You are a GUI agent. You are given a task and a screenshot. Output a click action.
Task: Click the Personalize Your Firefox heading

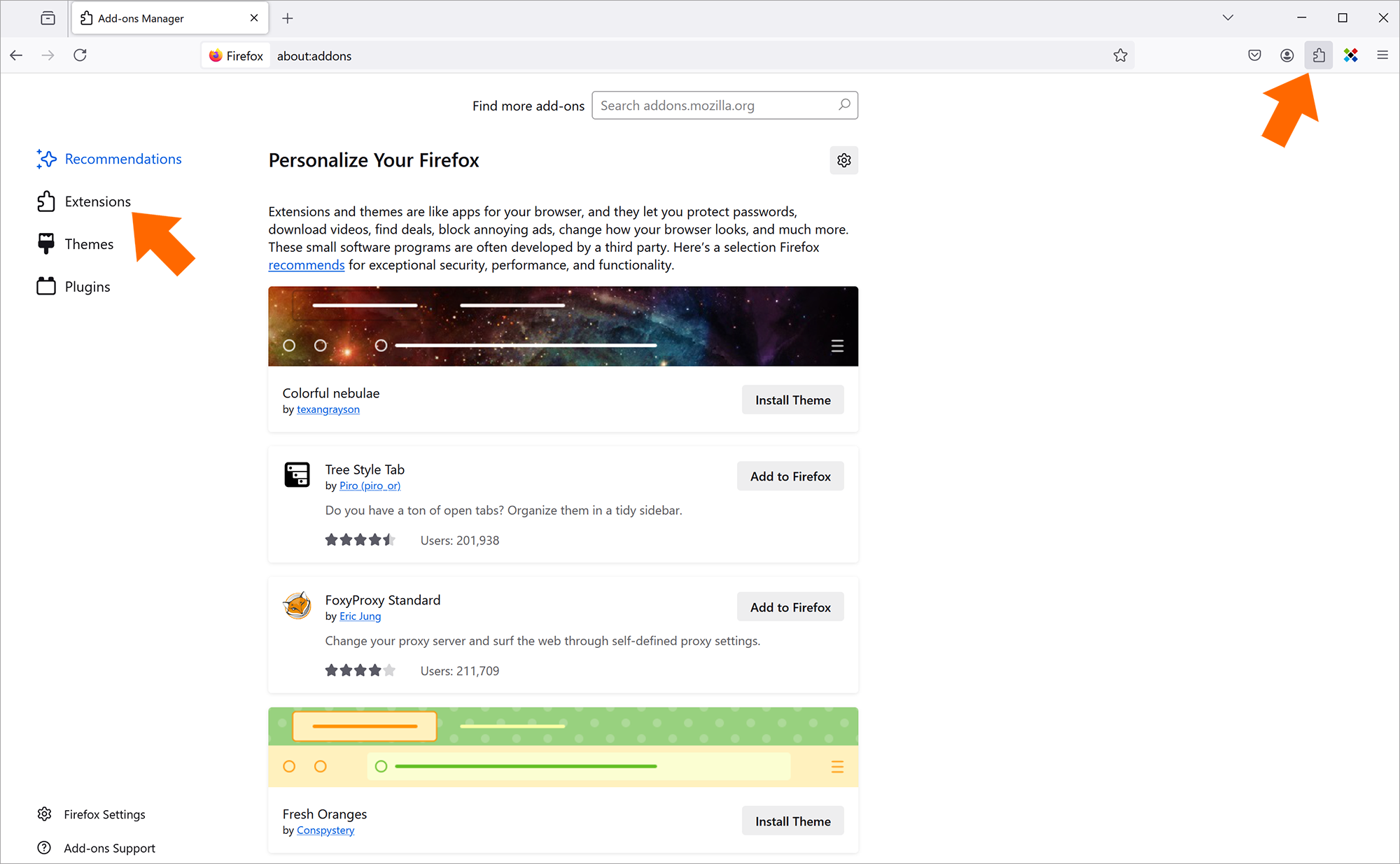pyautogui.click(x=374, y=160)
